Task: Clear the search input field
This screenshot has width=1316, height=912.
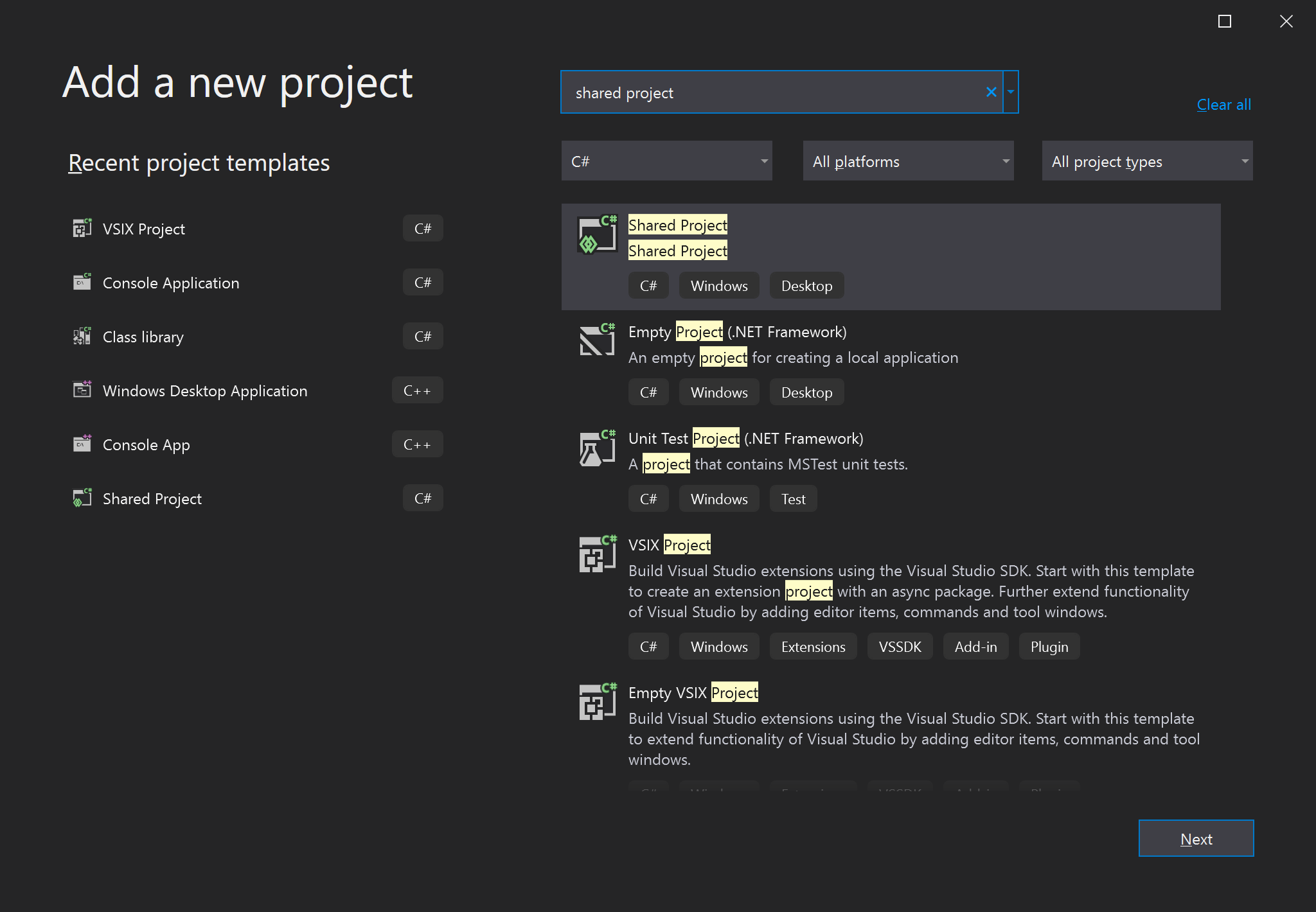Action: coord(991,91)
